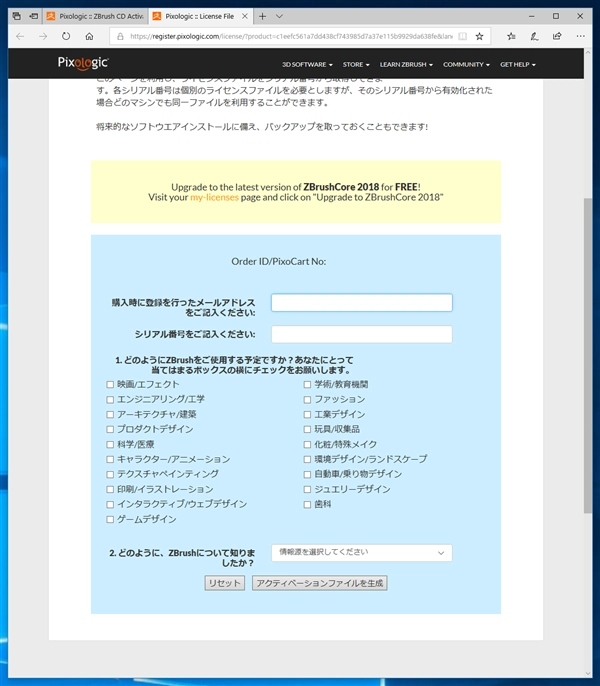This screenshot has height=686, width=600.
Task: Open the browser home page
Action: 89,36
